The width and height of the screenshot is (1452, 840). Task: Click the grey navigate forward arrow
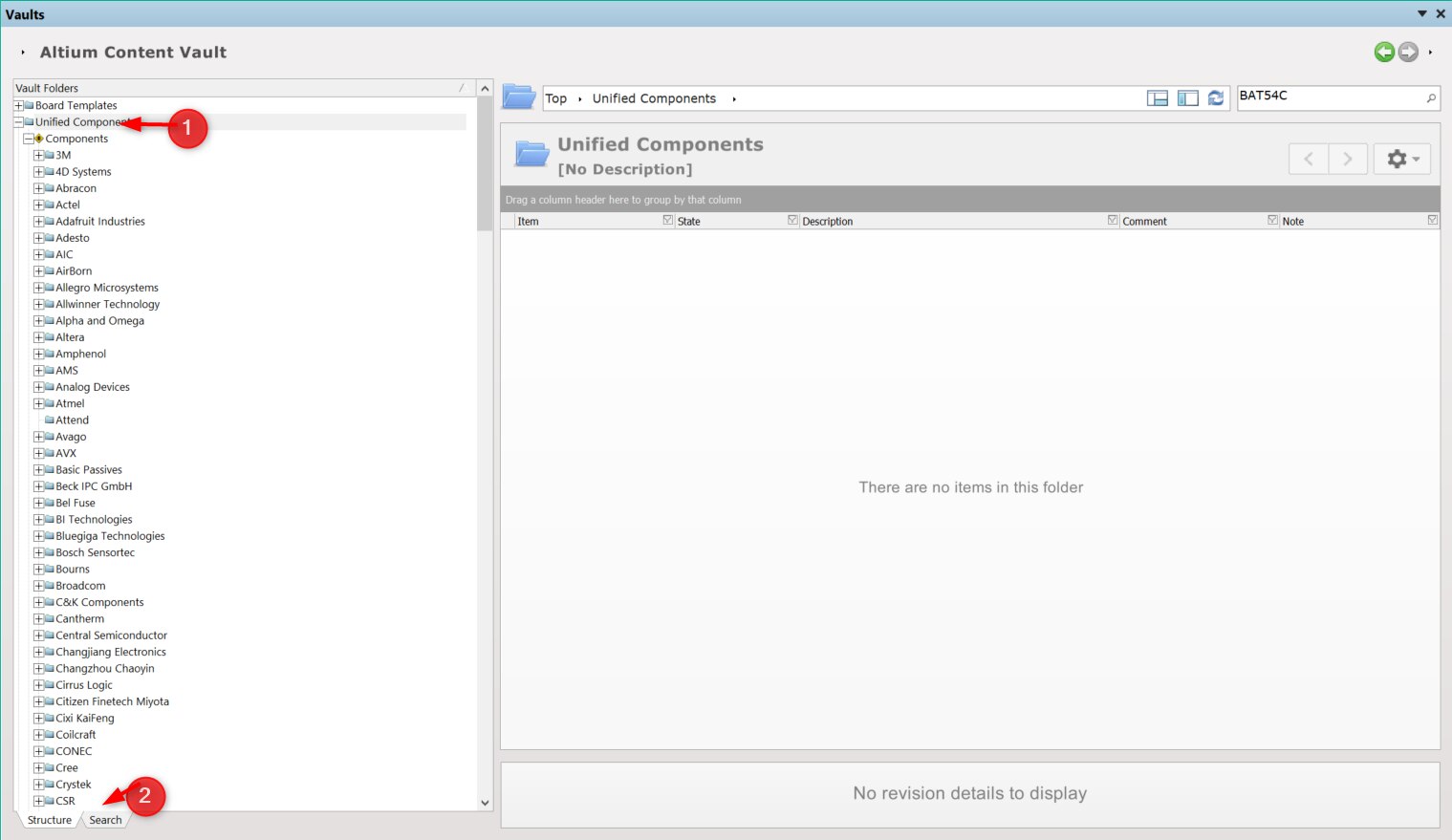[1408, 53]
